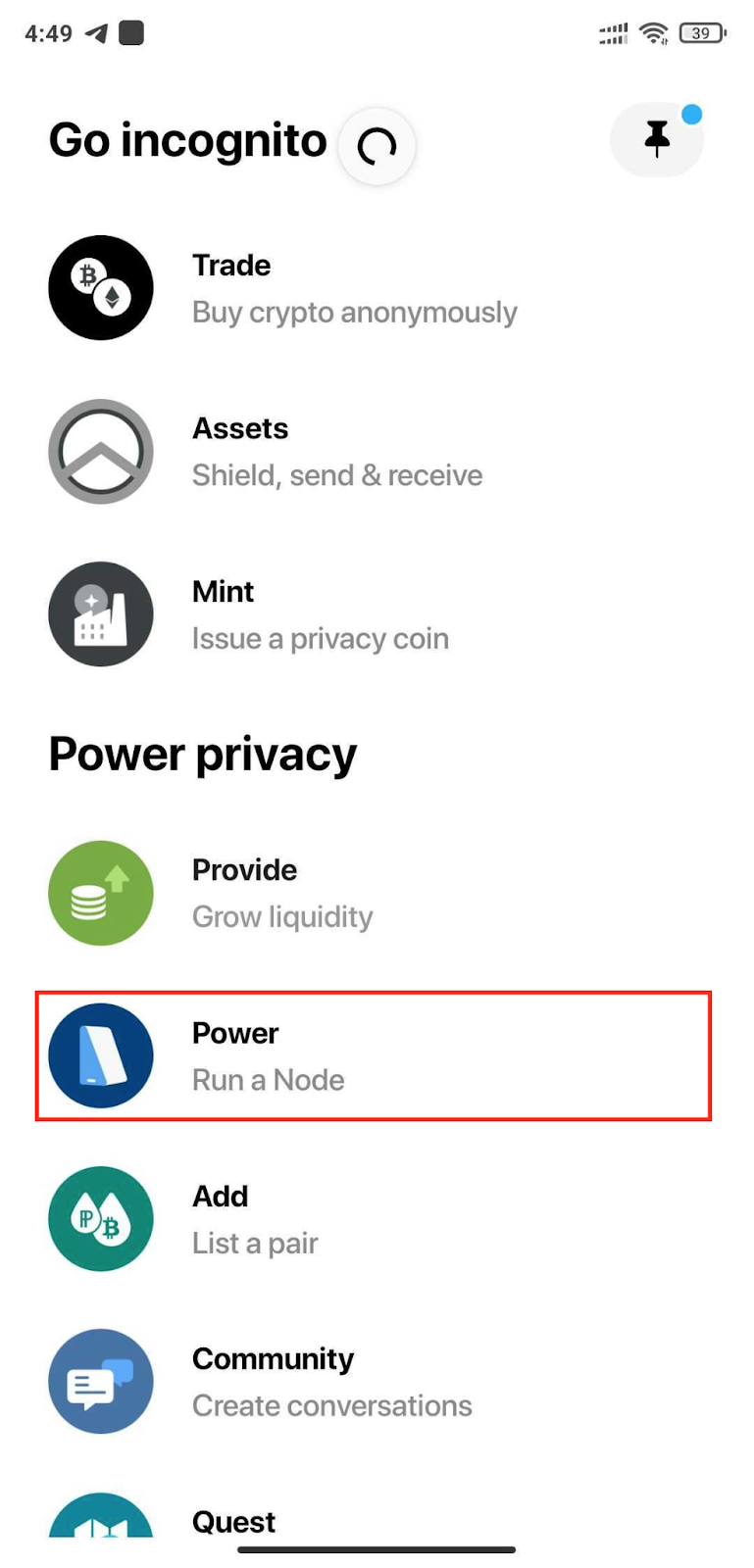Tap the blue Power node icon
This screenshot has width=754, height=1568.
[x=101, y=1055]
